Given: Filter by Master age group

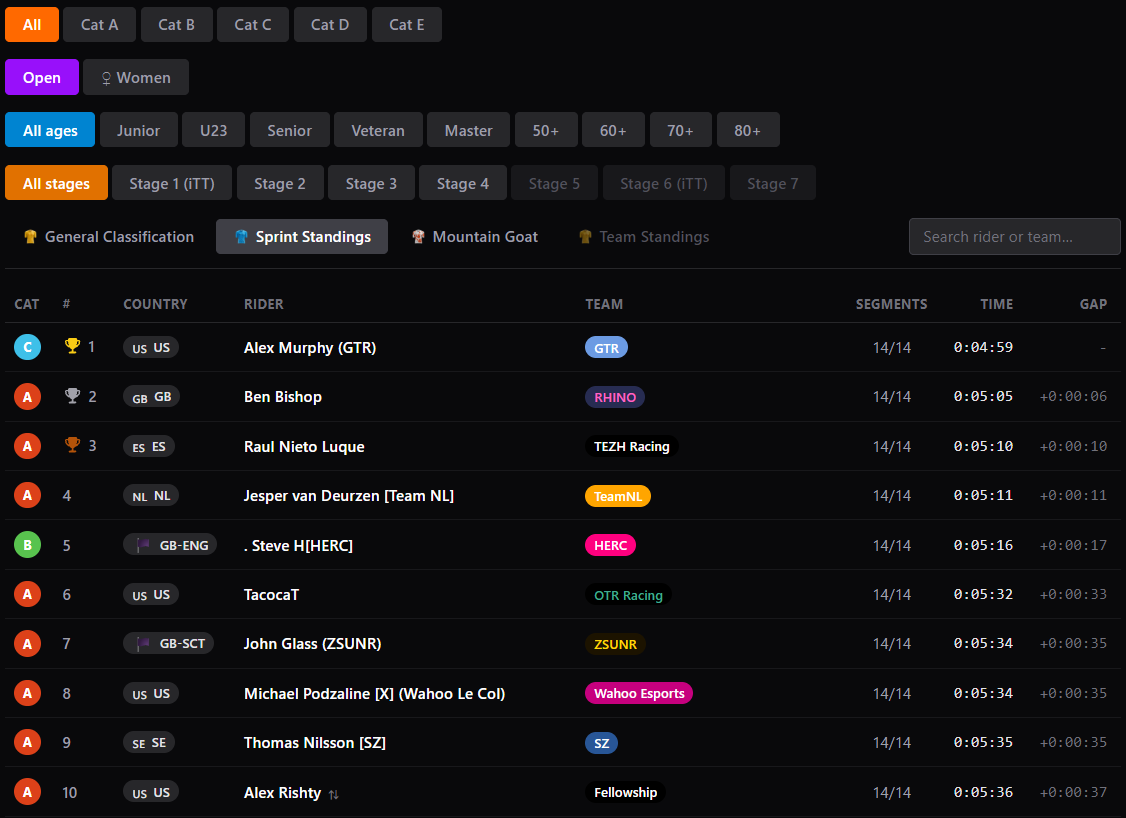Looking at the screenshot, I should click(x=468, y=130).
